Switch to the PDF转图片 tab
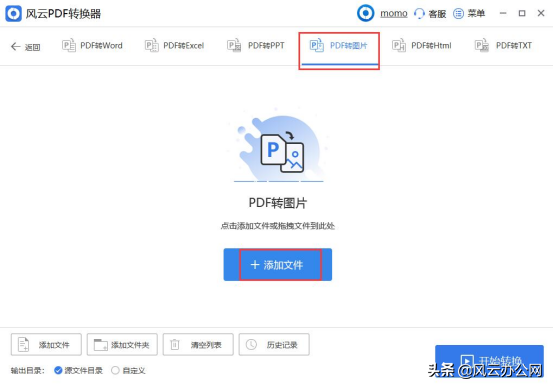 [x=339, y=46]
